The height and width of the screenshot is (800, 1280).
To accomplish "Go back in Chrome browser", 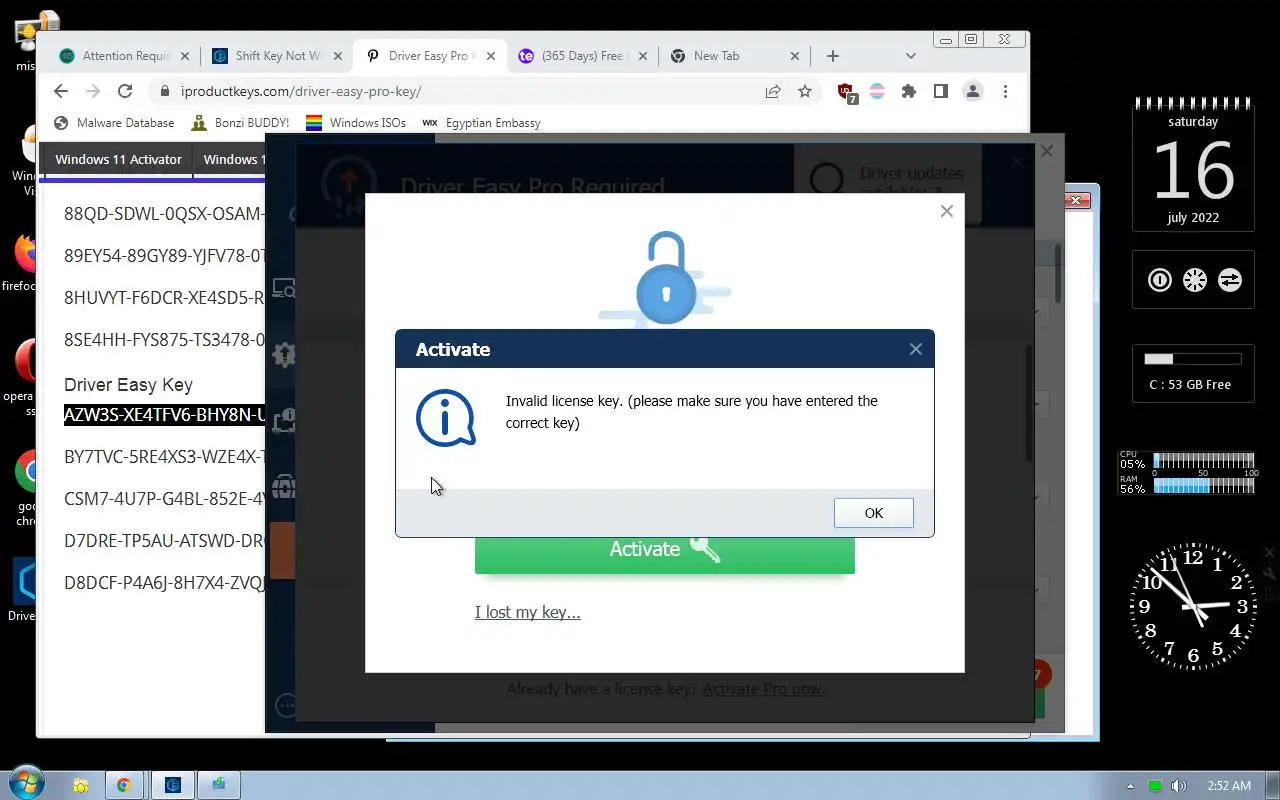I will [61, 91].
